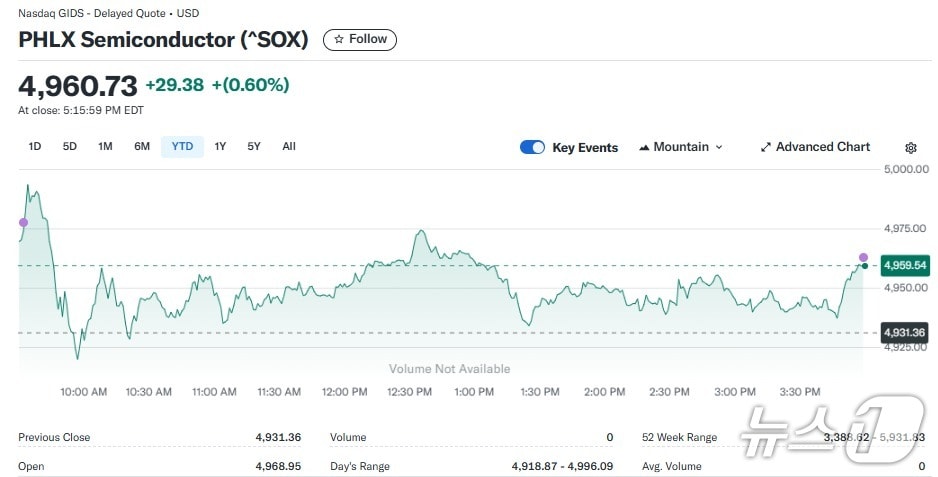
Task: Open chart settings gear icon
Action: click(910, 147)
